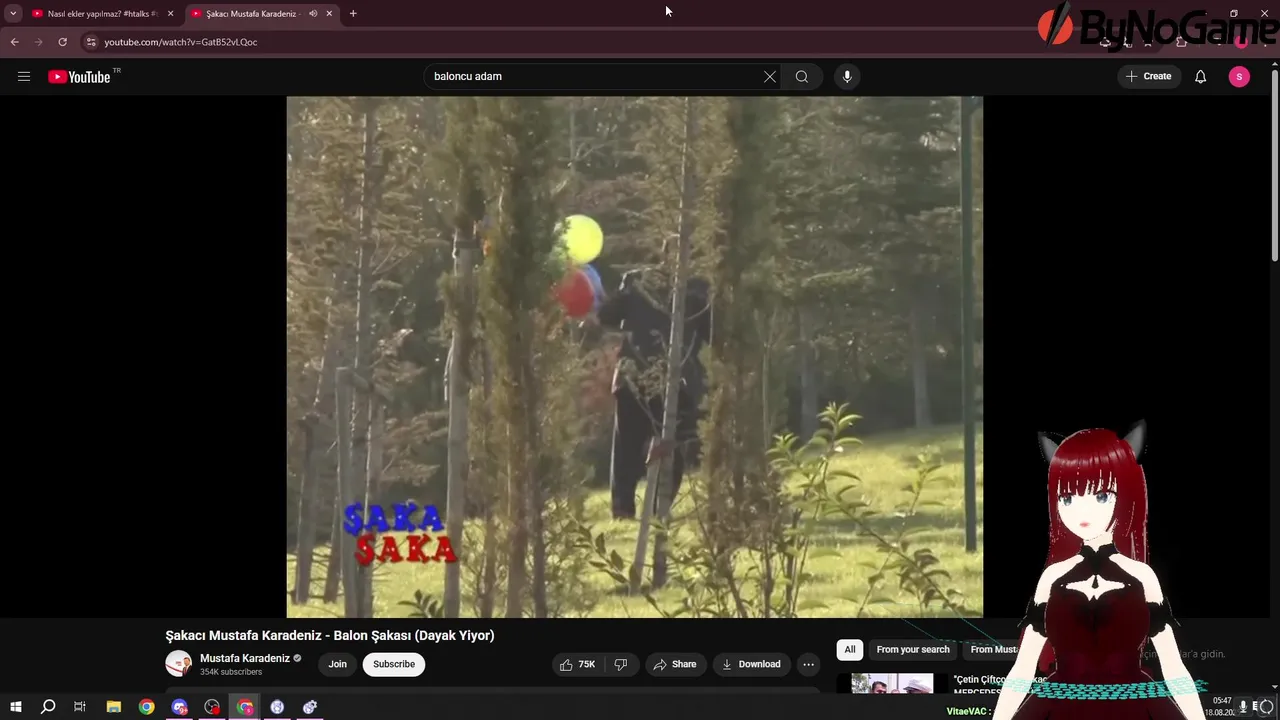Open the Çetin Çiftçi recommended video thumbnail
The image size is (1280, 720).
[892, 684]
